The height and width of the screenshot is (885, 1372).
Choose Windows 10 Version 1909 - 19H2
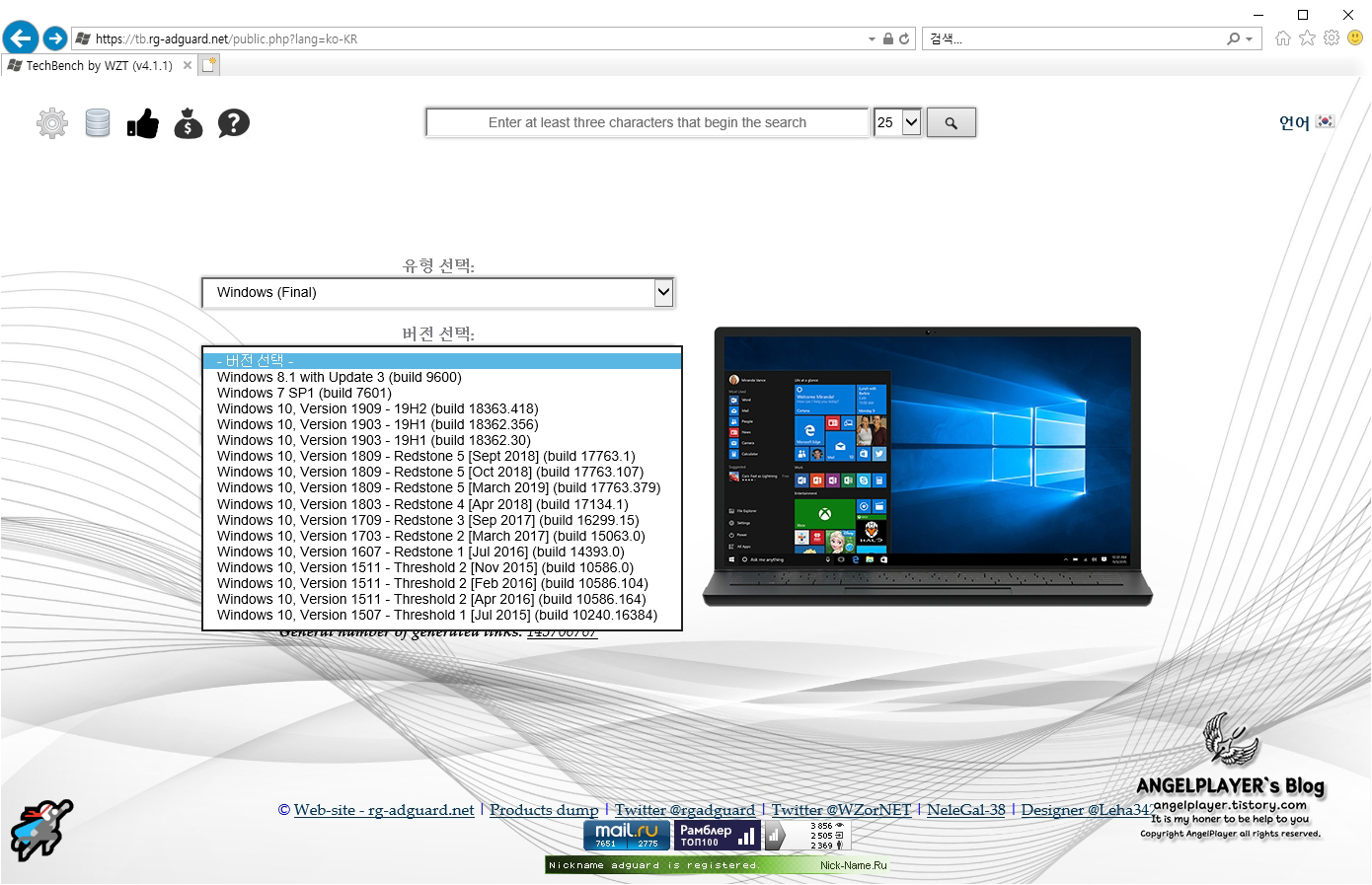pos(442,408)
